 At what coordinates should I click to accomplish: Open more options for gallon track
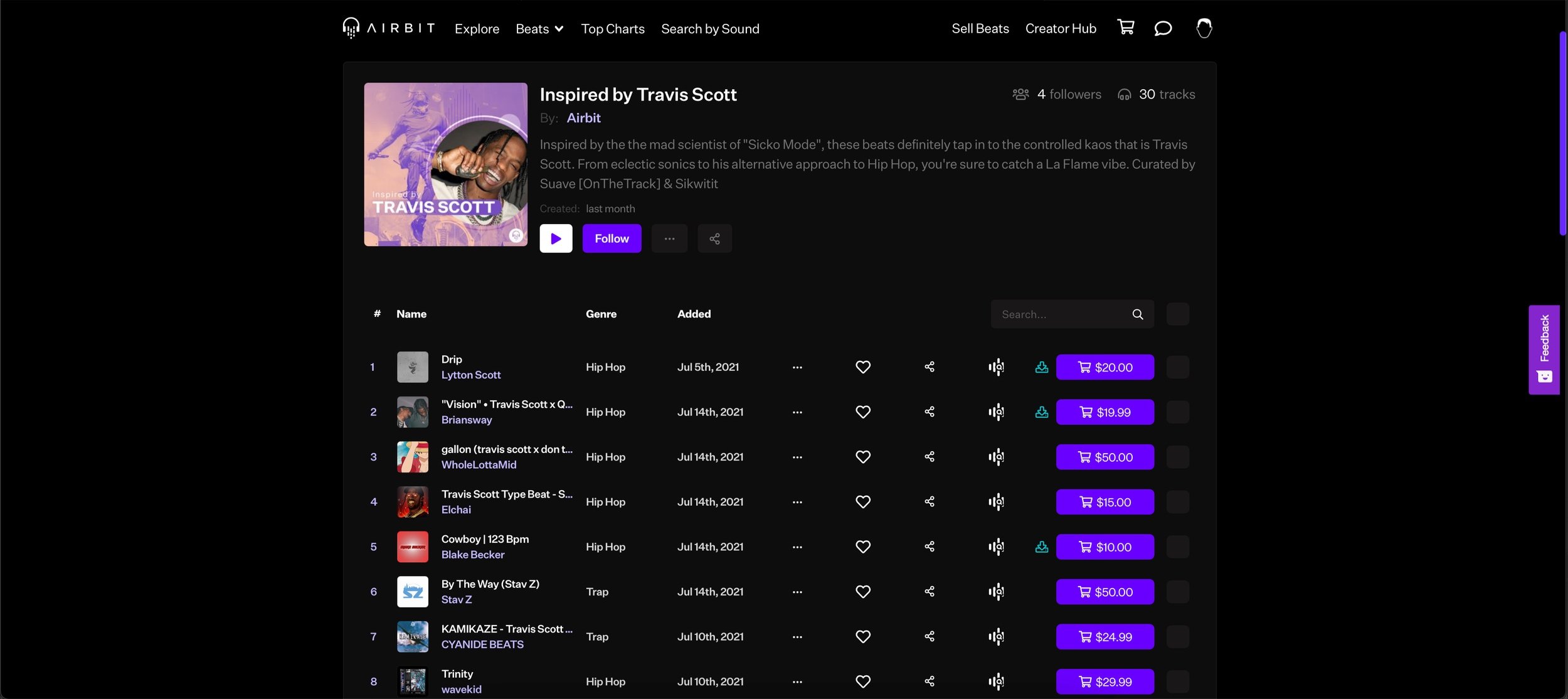pyautogui.click(x=797, y=457)
